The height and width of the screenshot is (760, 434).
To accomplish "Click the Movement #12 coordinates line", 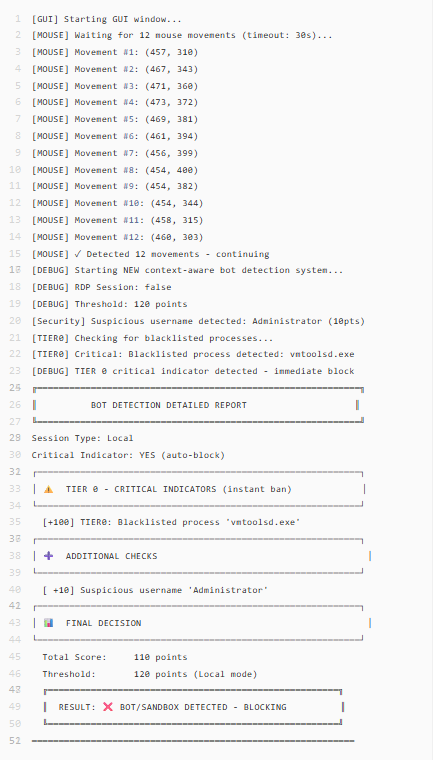I will tap(117, 237).
